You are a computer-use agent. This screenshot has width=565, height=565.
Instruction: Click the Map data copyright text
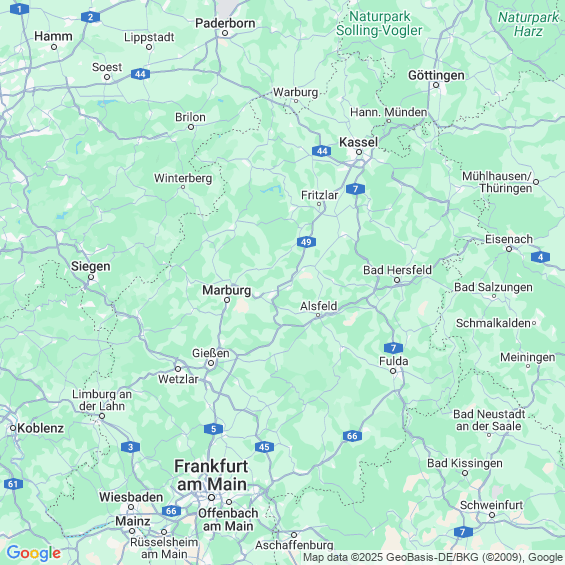[433, 557]
